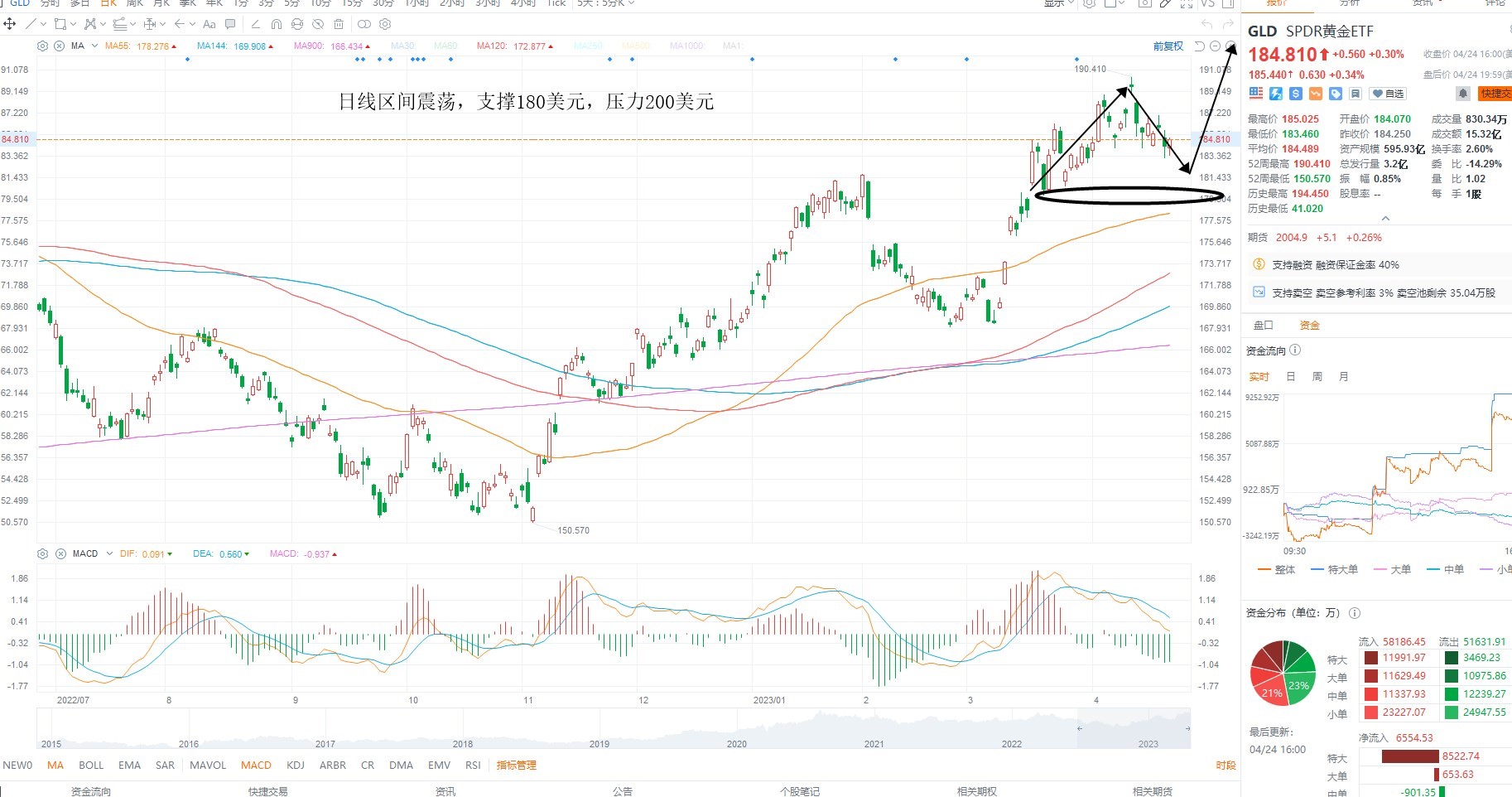Click the blue lightning Level 2 icon
Screen dimensions: 1512x797
[x=1276, y=94]
